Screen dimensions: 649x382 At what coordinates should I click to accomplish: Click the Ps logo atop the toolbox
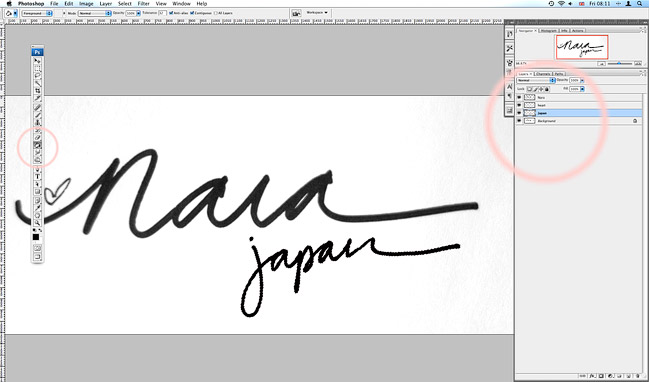(x=37, y=52)
